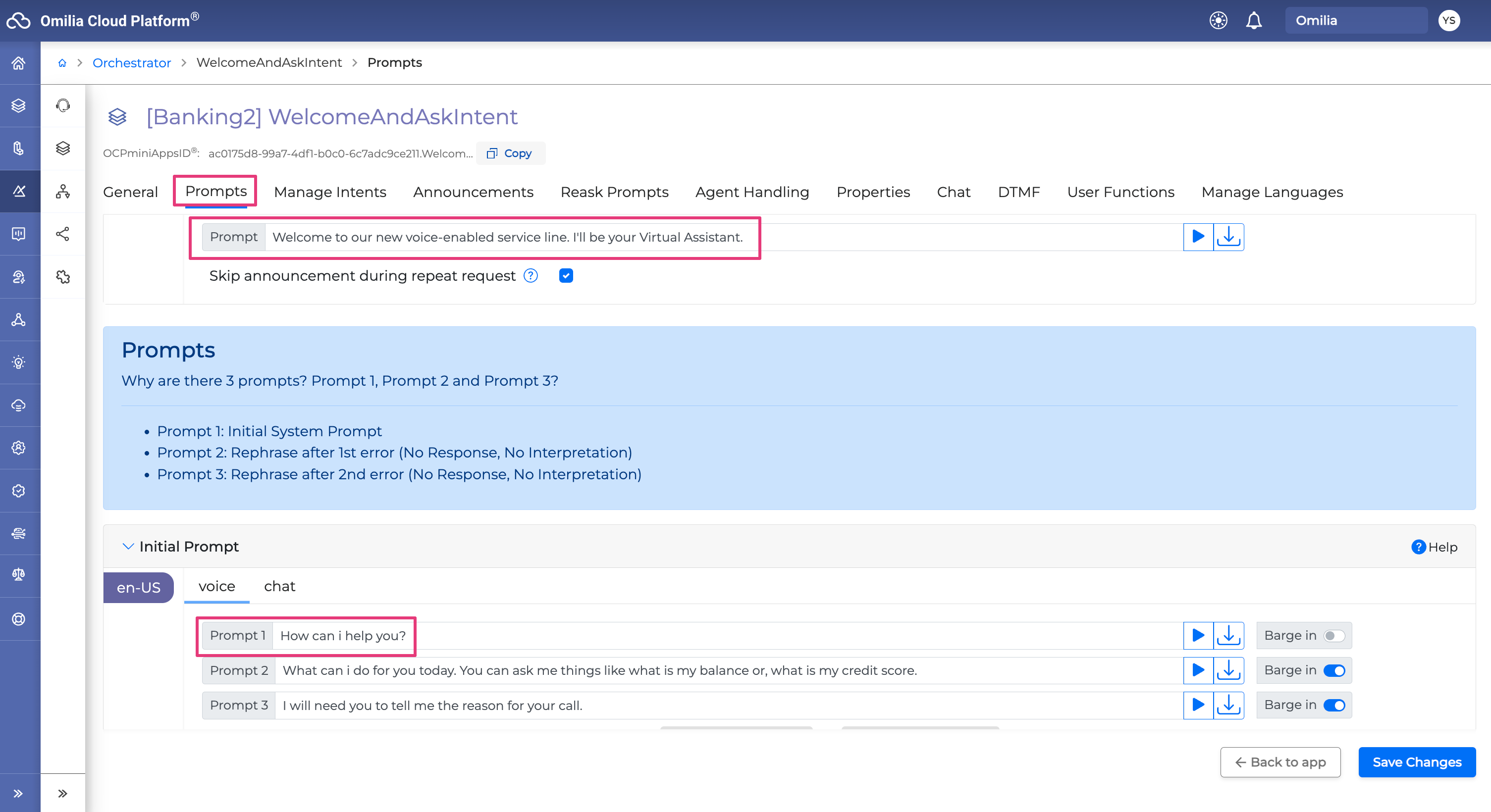
Task: Open Help for Initial Prompt
Action: coord(1434,547)
